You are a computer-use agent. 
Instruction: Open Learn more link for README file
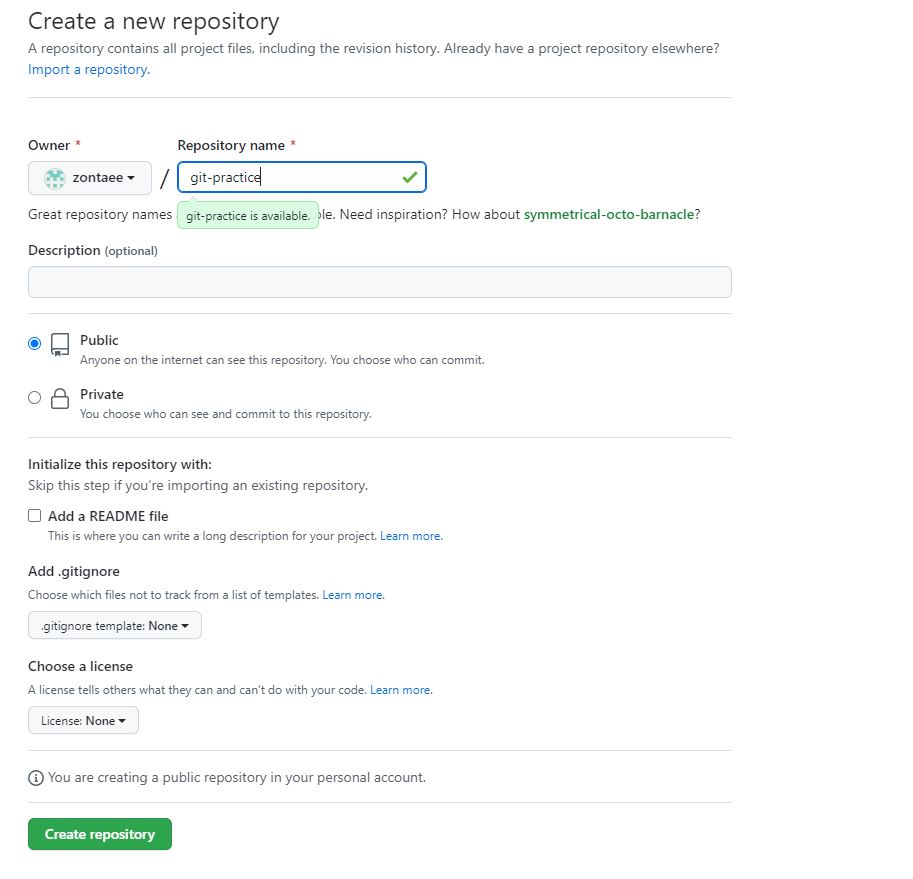pyautogui.click(x=411, y=536)
